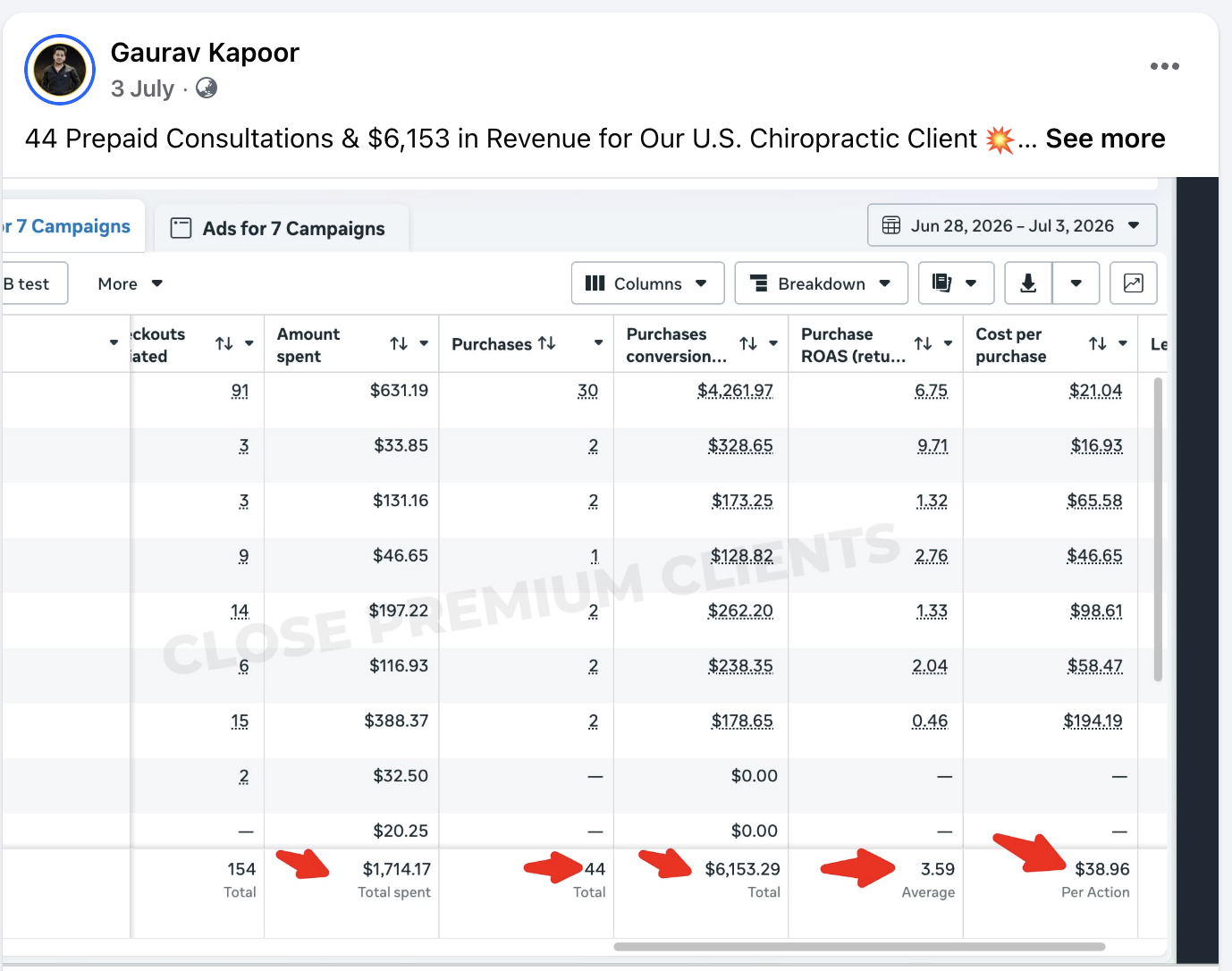Click the table's horizontal scrollbar
Image resolution: width=1232 pixels, height=971 pixels.
click(x=859, y=946)
